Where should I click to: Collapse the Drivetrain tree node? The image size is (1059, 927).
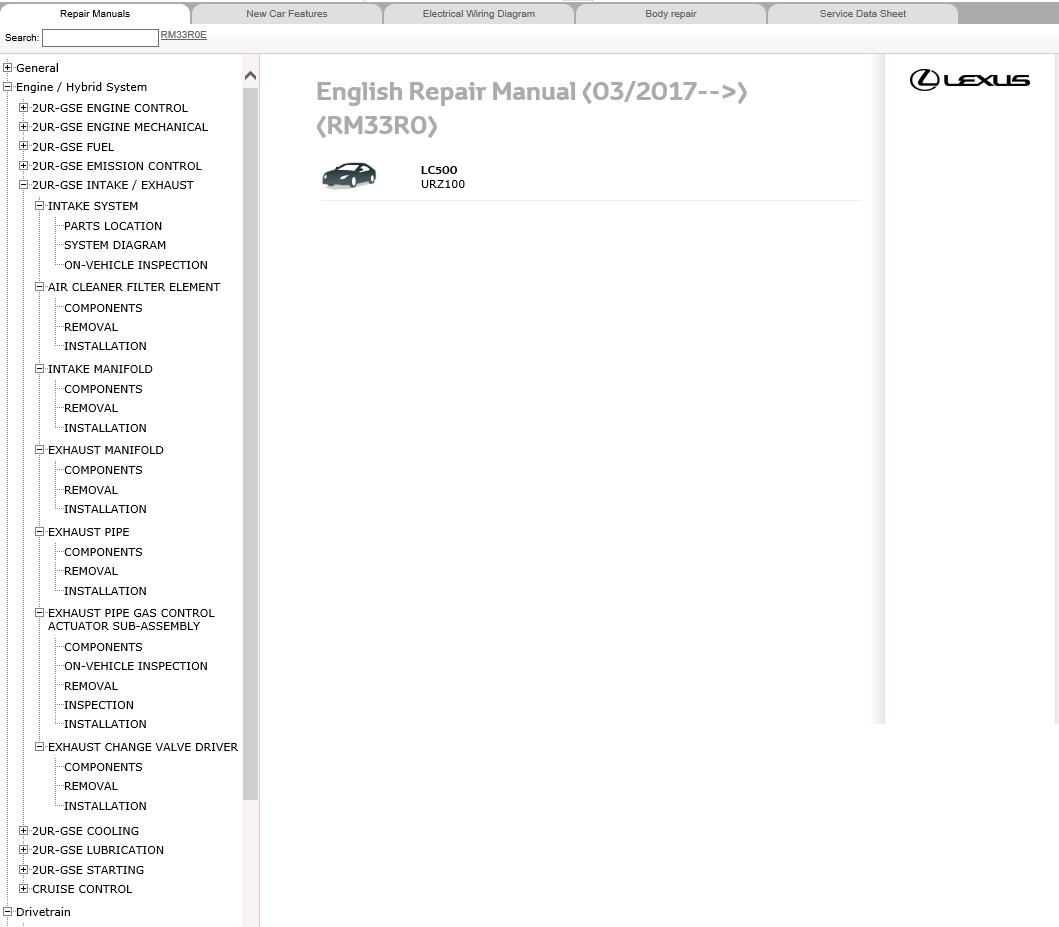coord(7,911)
